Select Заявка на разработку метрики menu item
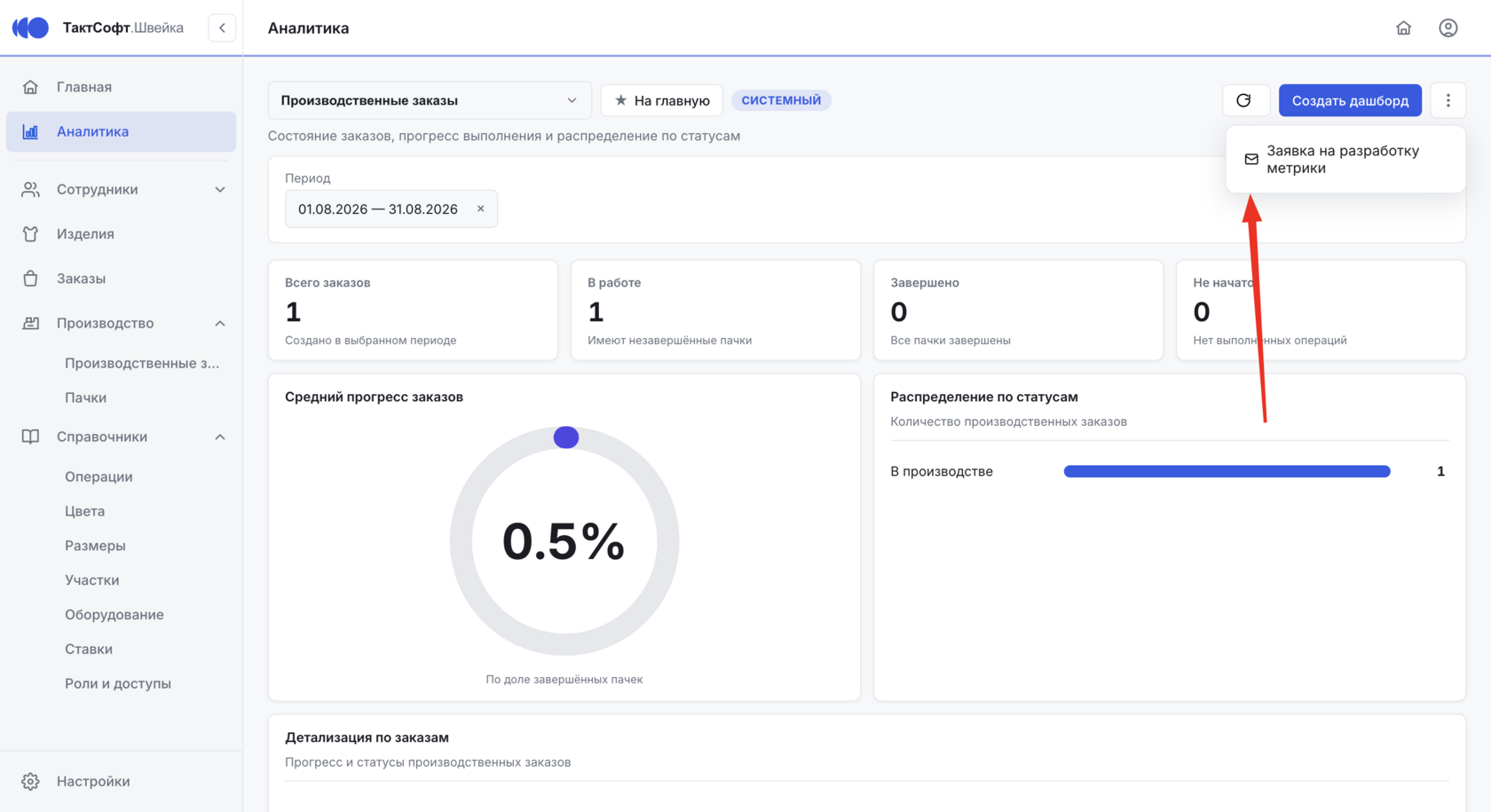 click(x=1345, y=159)
